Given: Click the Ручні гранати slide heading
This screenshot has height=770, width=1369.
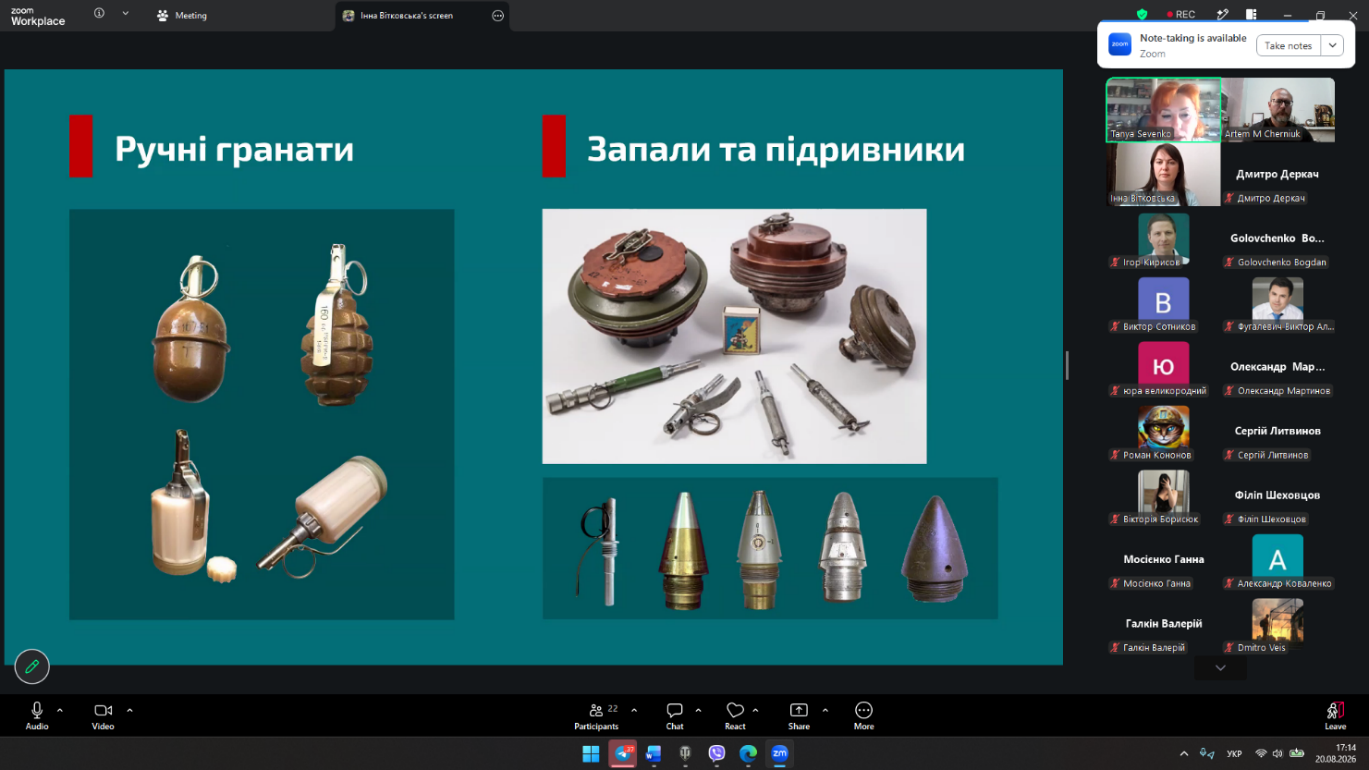Looking at the screenshot, I should 234,149.
